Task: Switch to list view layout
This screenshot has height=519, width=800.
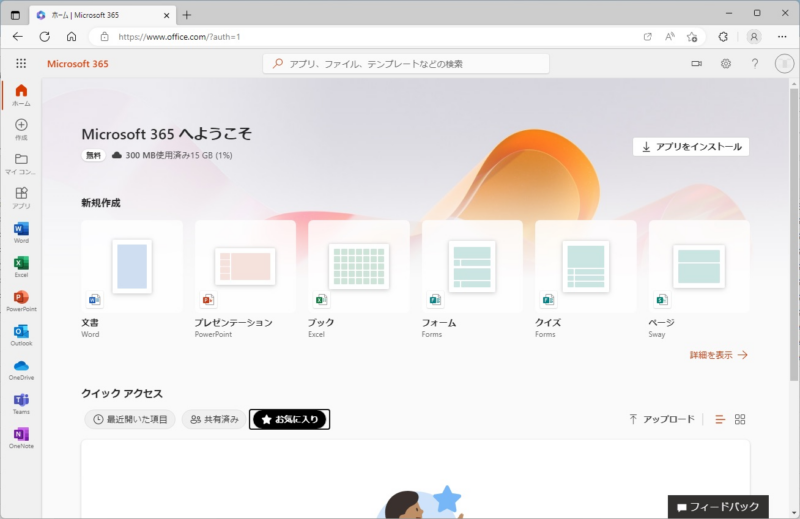Action: (x=720, y=419)
